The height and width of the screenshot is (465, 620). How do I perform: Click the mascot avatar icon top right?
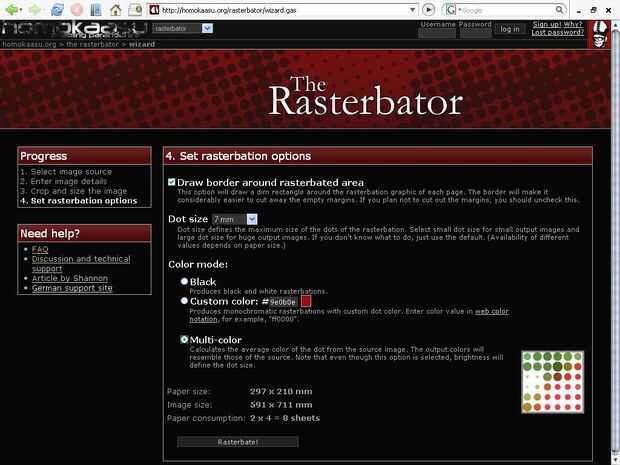click(x=599, y=34)
